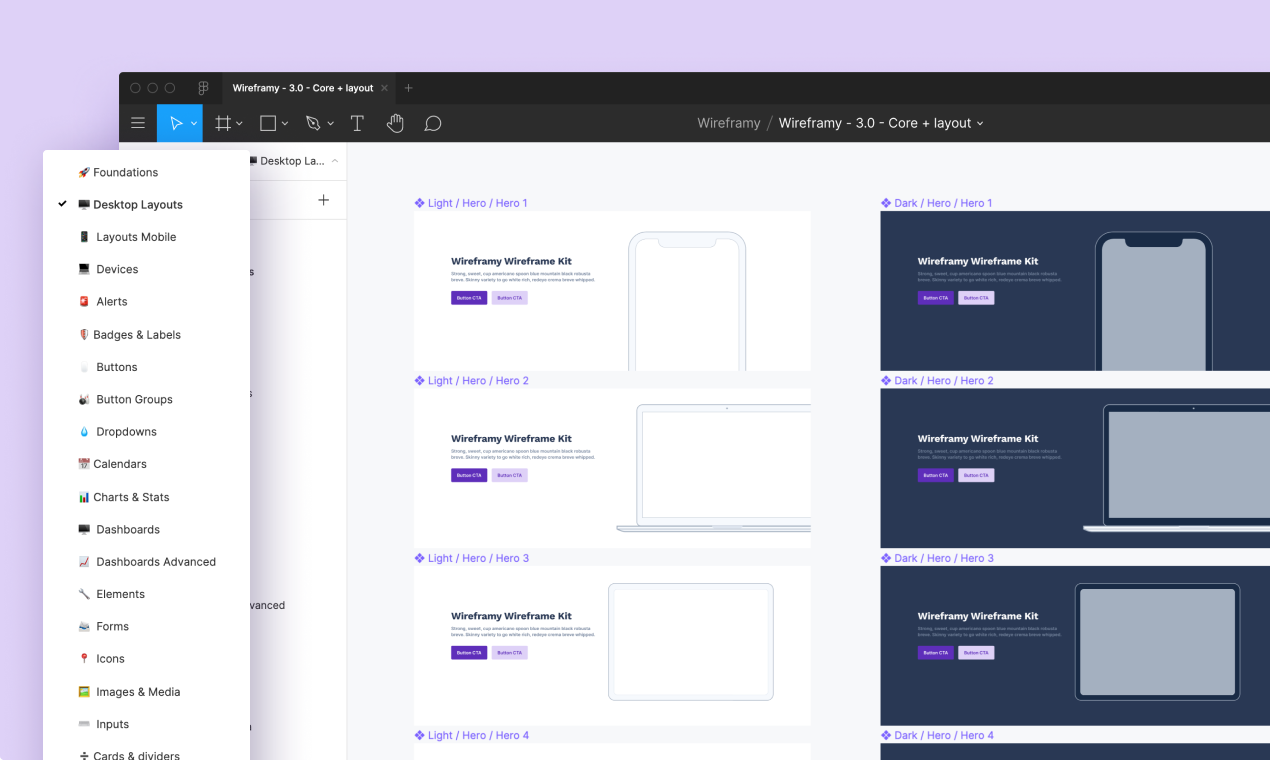
Task: Open file name dropdown in title
Action: click(980, 123)
